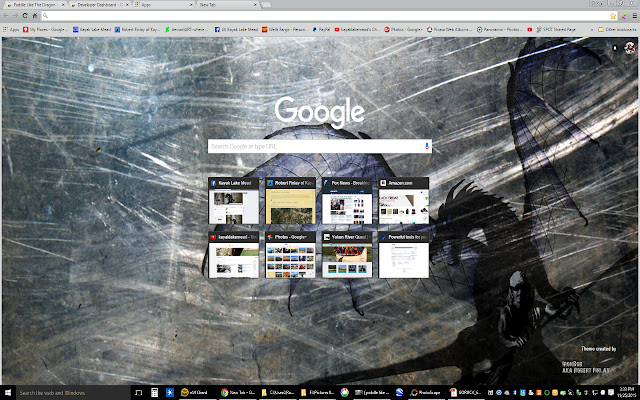Viewport: 640px width, 400px height.
Task: Open the Chrome hamburger menu
Action: point(635,16)
